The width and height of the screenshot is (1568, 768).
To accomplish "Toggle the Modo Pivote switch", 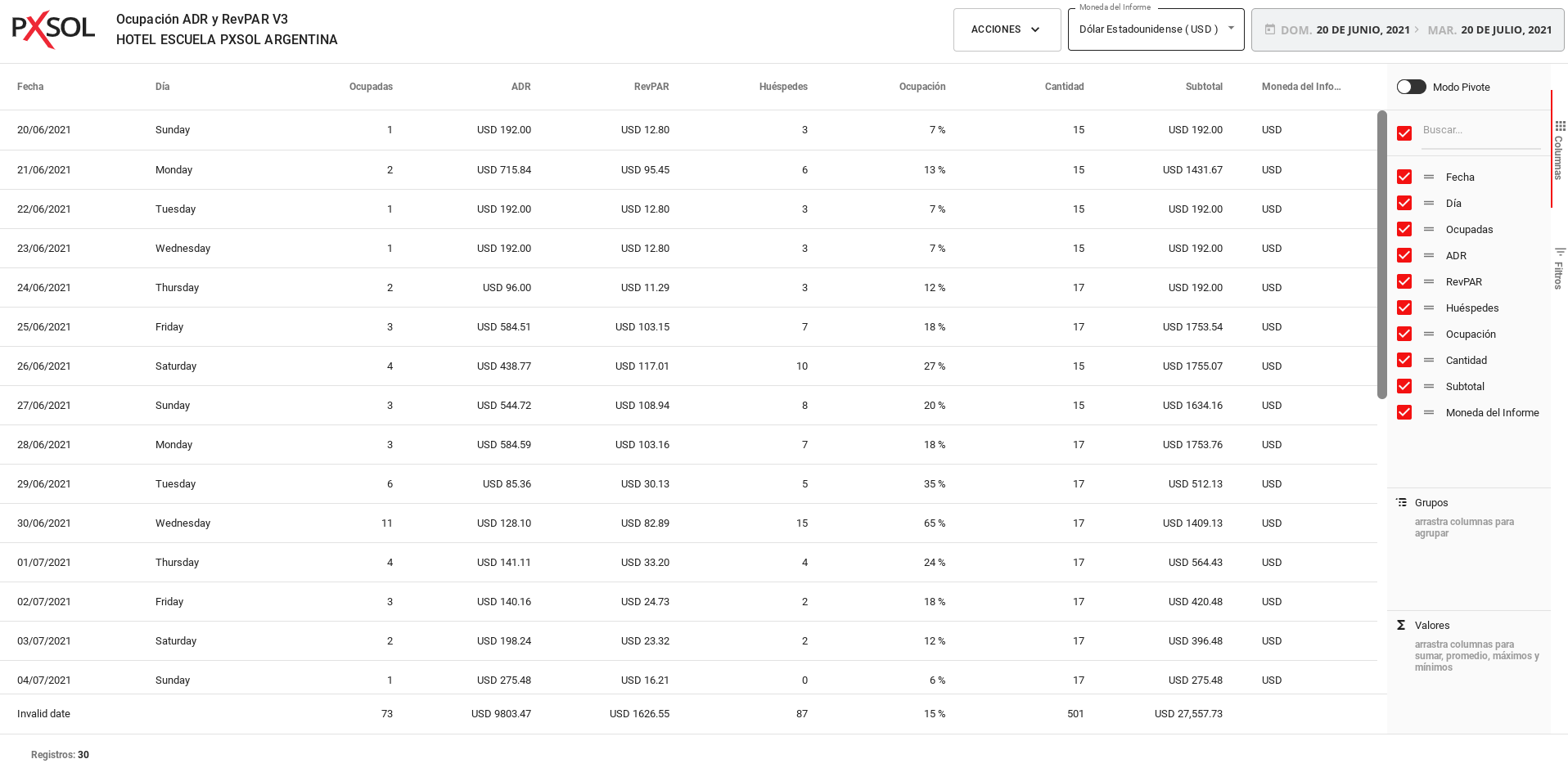I will tap(1411, 87).
